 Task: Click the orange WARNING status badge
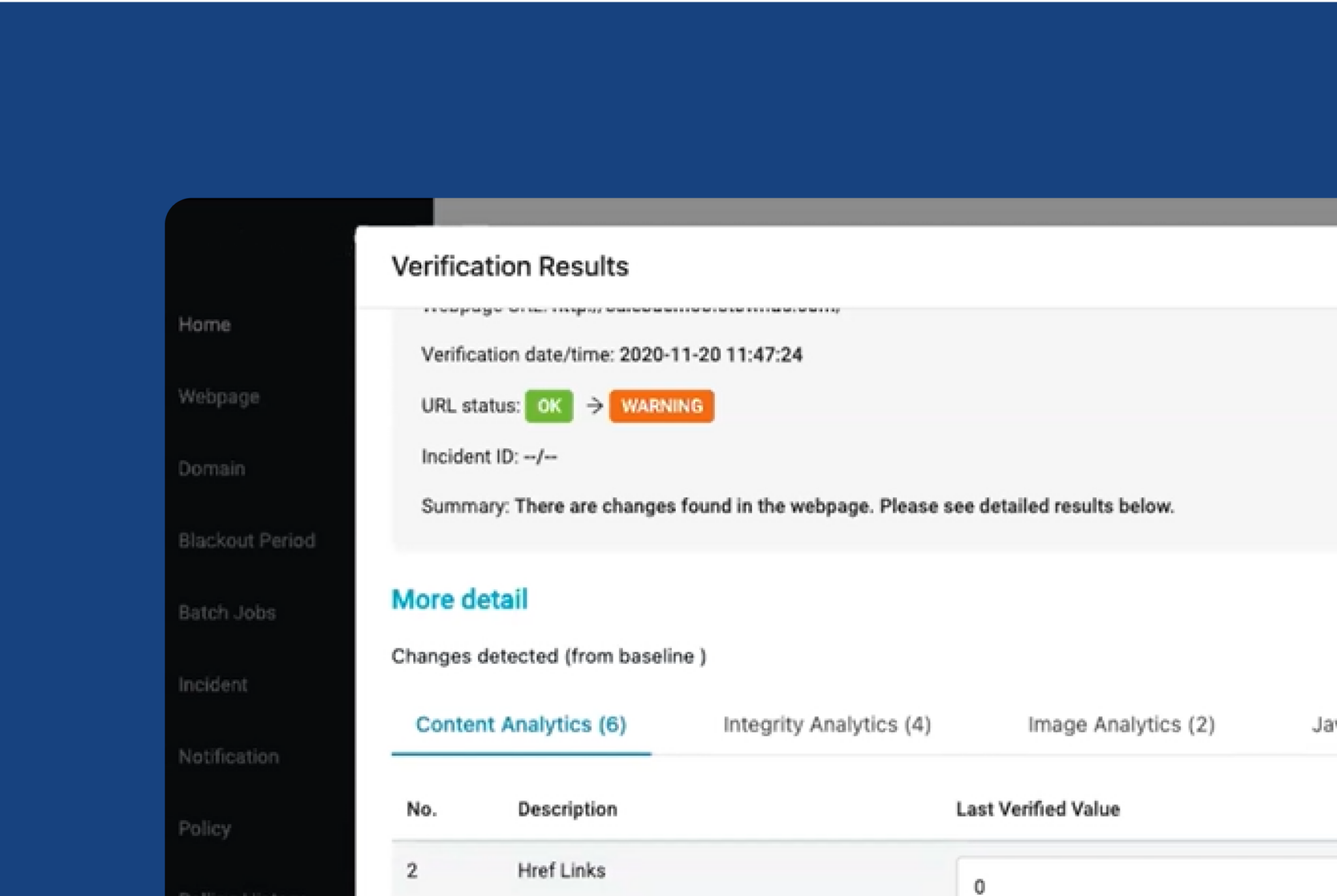(x=661, y=406)
